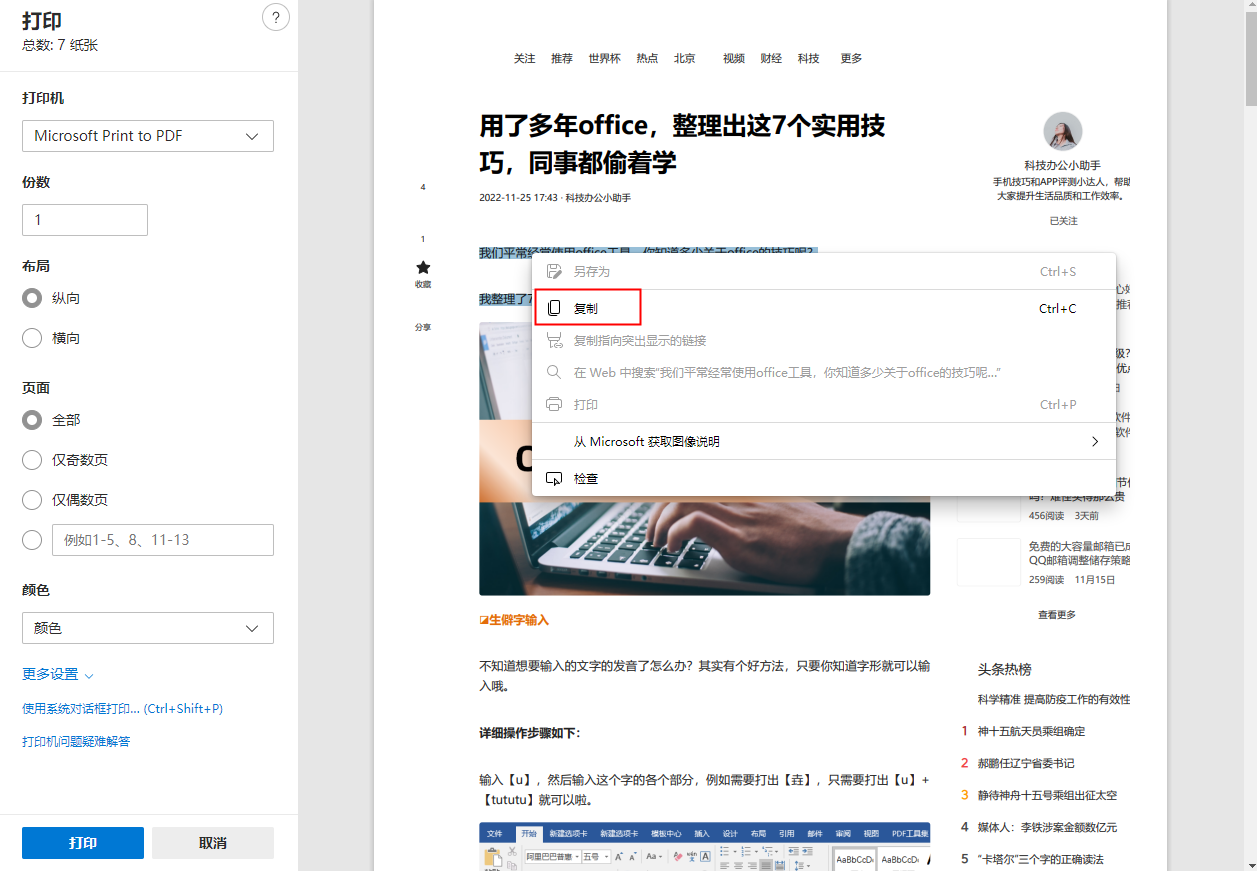Screen dimensions: 1257x871
Task: Click the blue 打印 print button
Action: tap(82, 842)
